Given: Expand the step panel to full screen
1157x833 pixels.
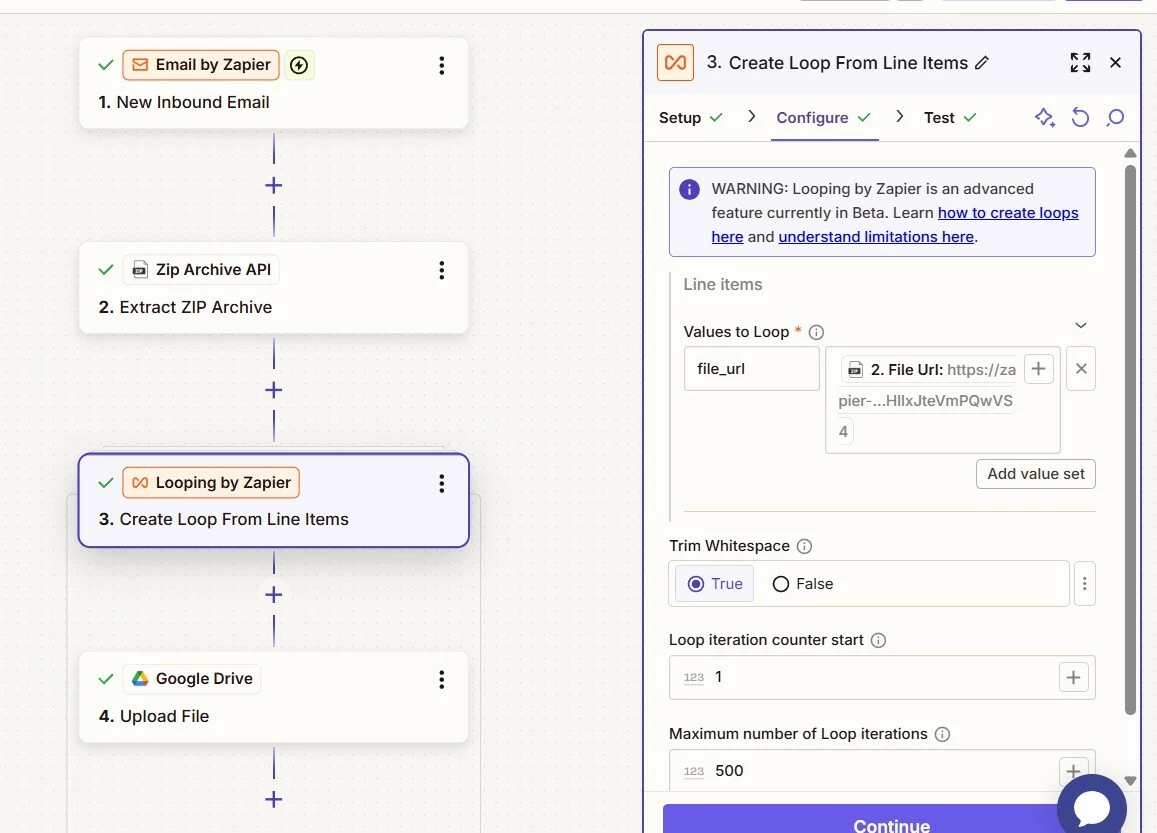Looking at the screenshot, I should (1080, 63).
